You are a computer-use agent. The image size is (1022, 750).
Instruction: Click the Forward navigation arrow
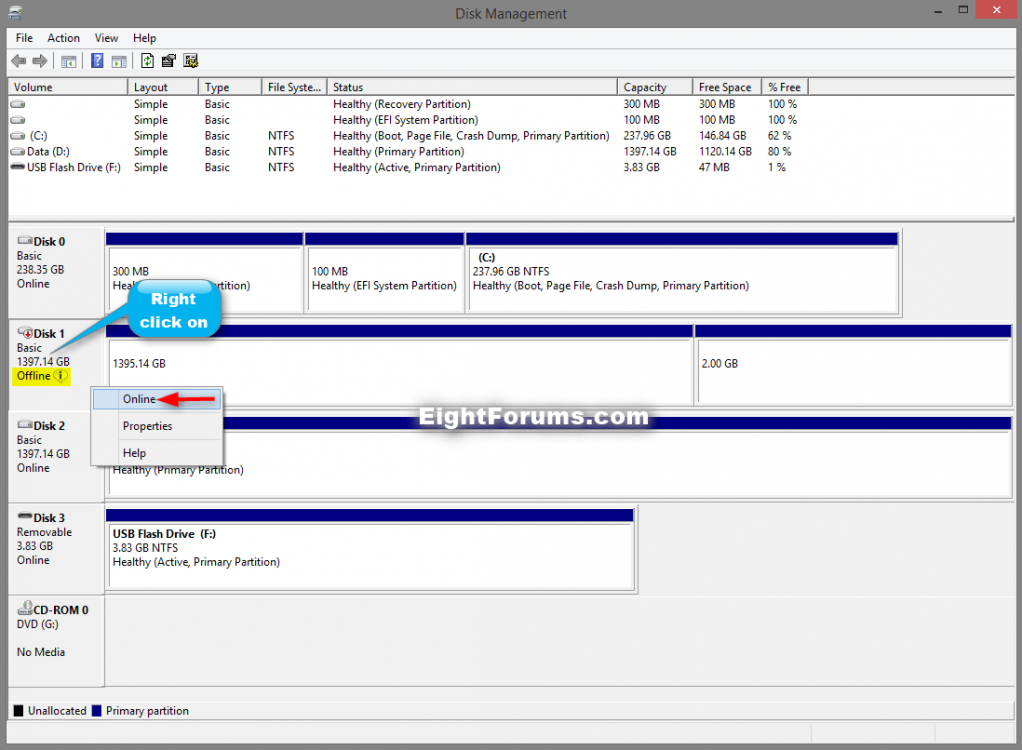[x=39, y=60]
